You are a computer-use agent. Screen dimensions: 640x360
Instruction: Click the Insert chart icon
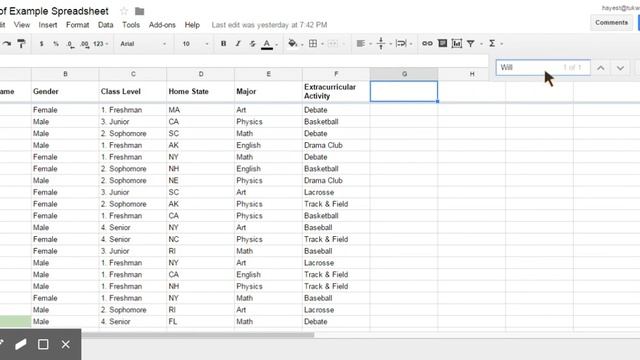[457, 43]
